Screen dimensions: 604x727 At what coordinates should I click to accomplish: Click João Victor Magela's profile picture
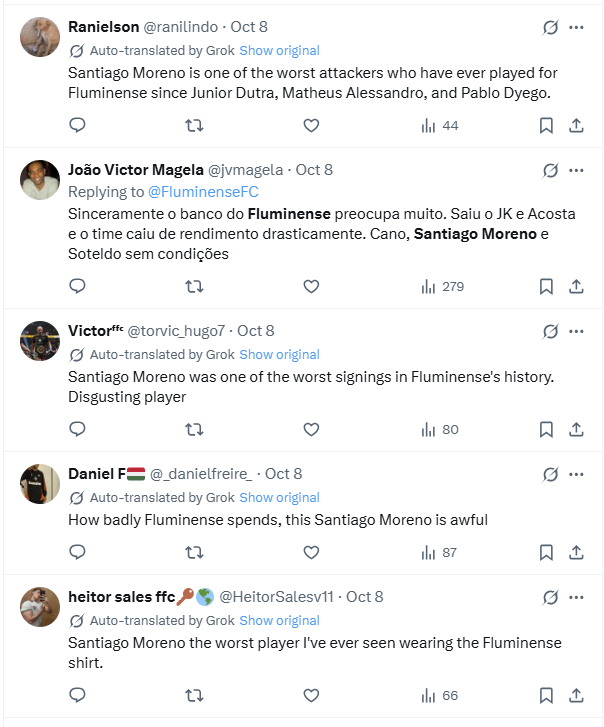pyautogui.click(x=40, y=180)
